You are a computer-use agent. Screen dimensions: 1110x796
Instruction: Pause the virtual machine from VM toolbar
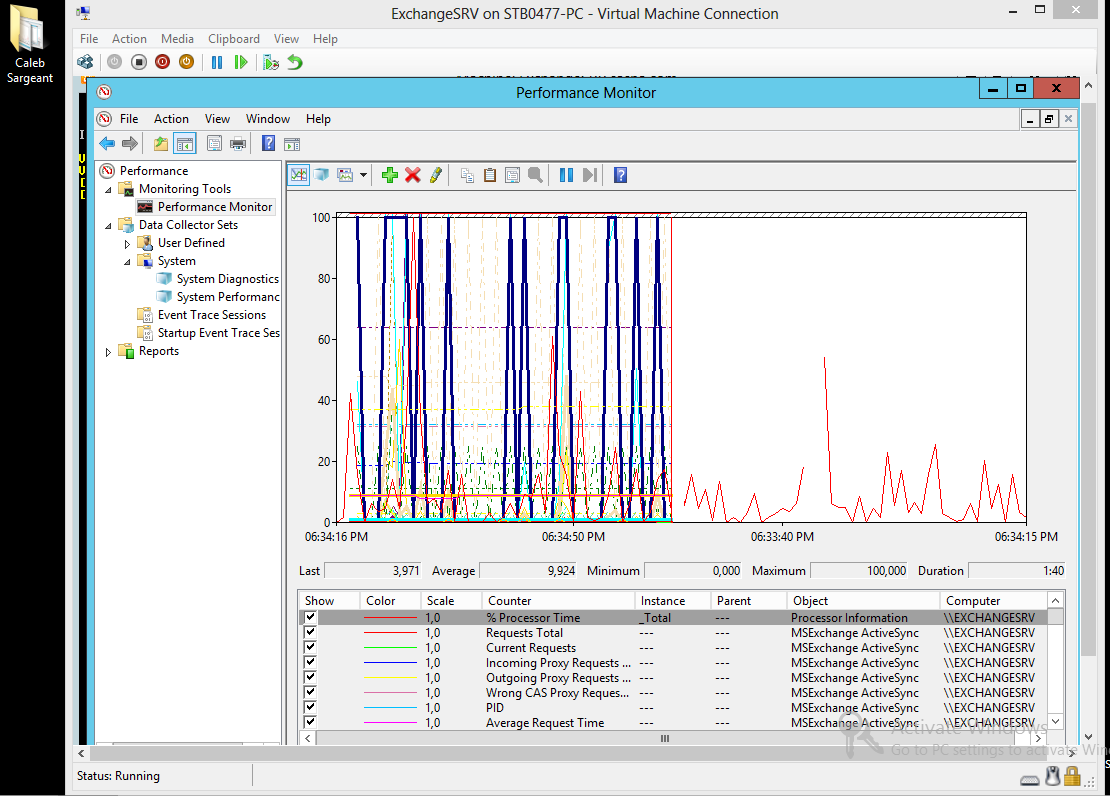tap(217, 62)
